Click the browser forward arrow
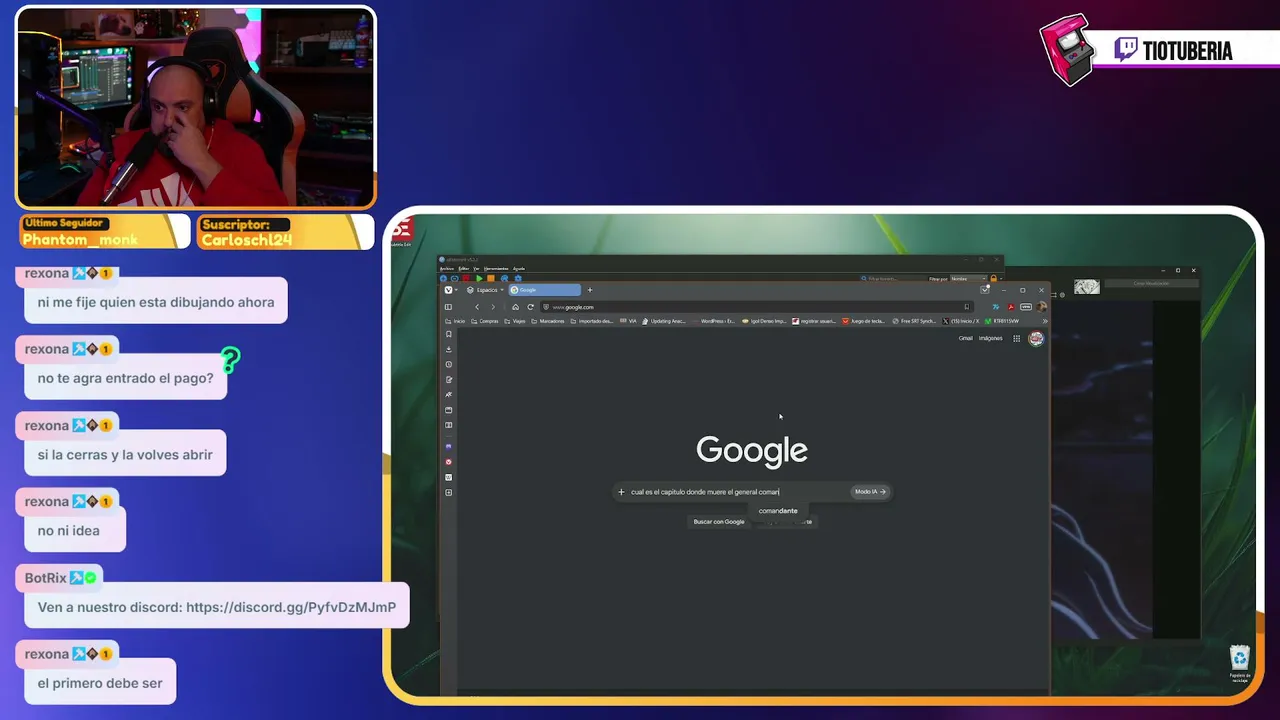Image resolution: width=1280 pixels, height=720 pixels. pos(492,307)
